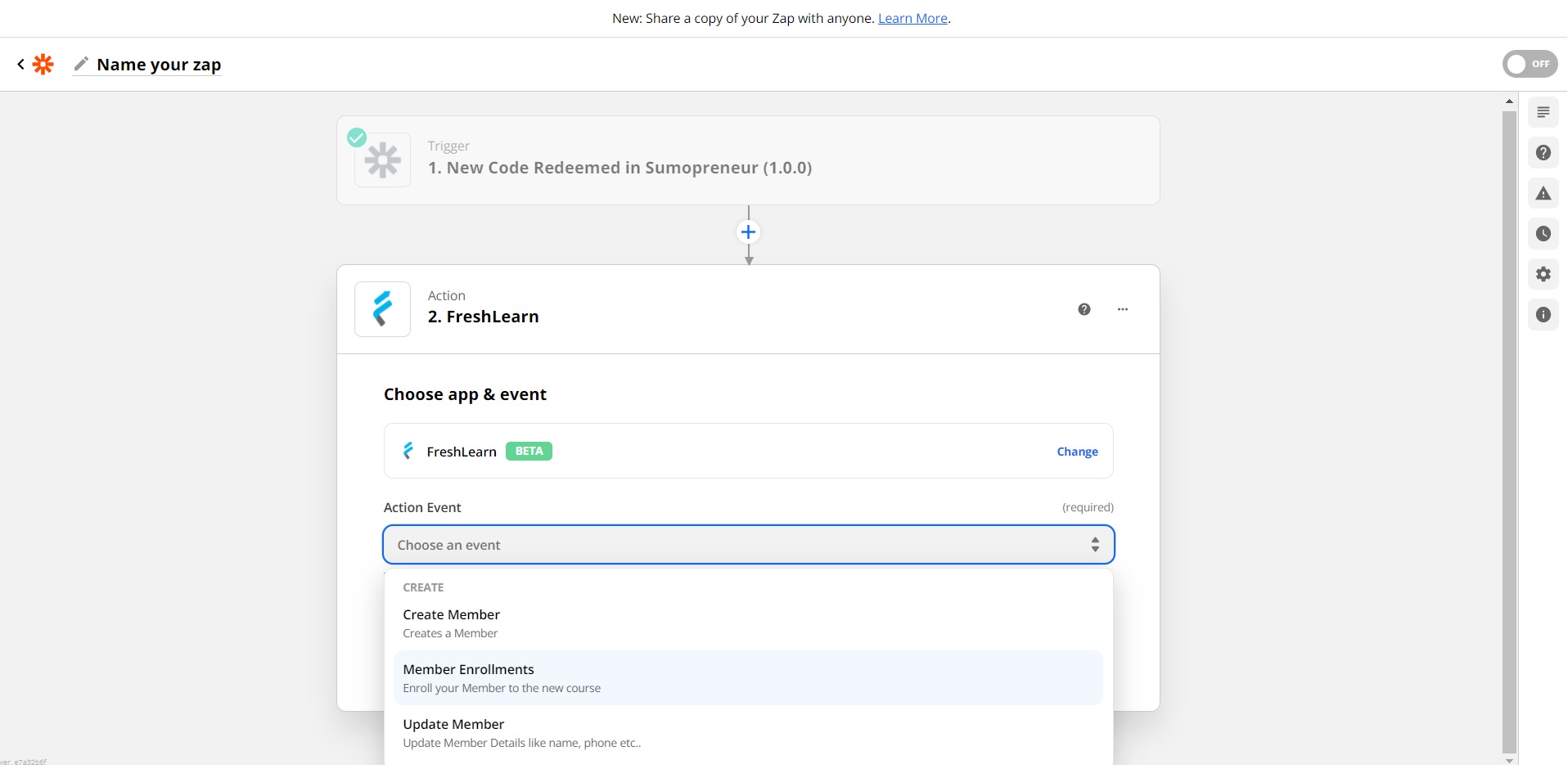The width and height of the screenshot is (1568, 769).
Task: Click the scrollbar up arrow
Action: 1509,101
